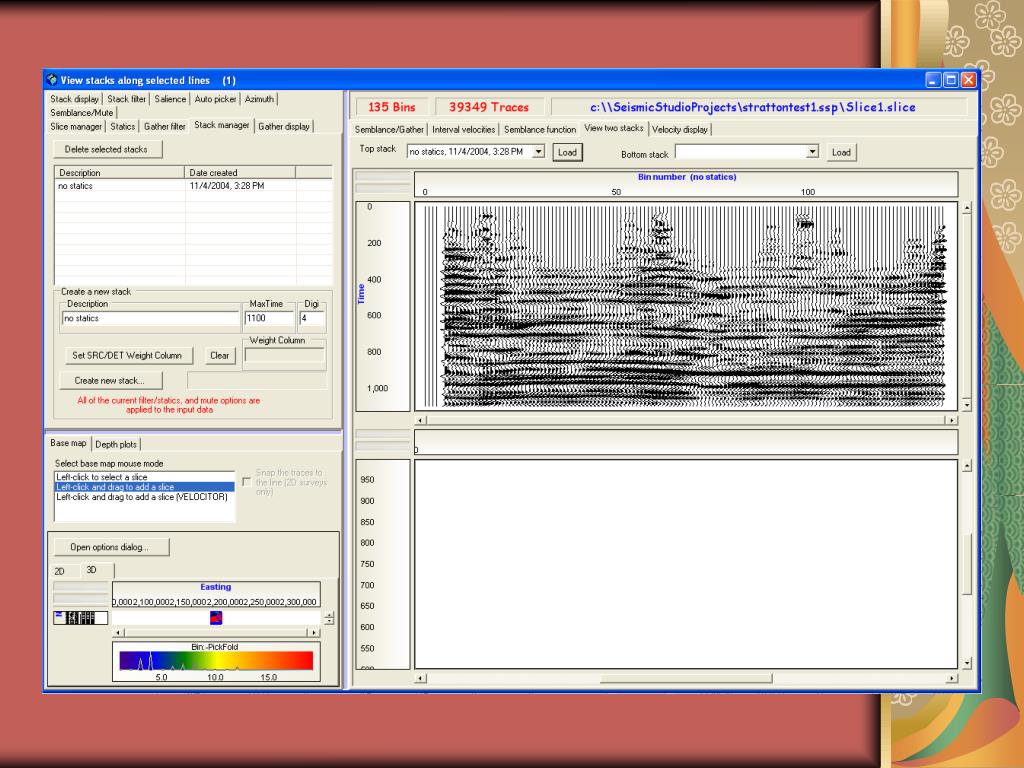Select the 'no statics' stack row
1024x768 pixels.
(193, 186)
